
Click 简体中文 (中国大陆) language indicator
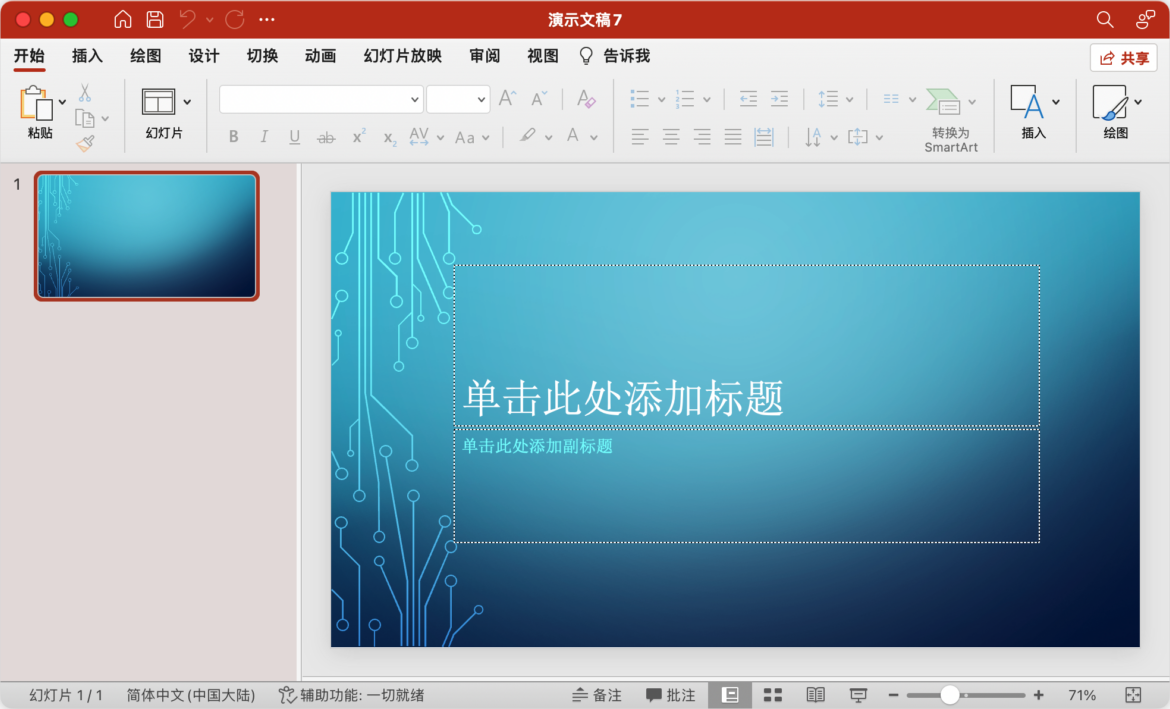(190, 695)
